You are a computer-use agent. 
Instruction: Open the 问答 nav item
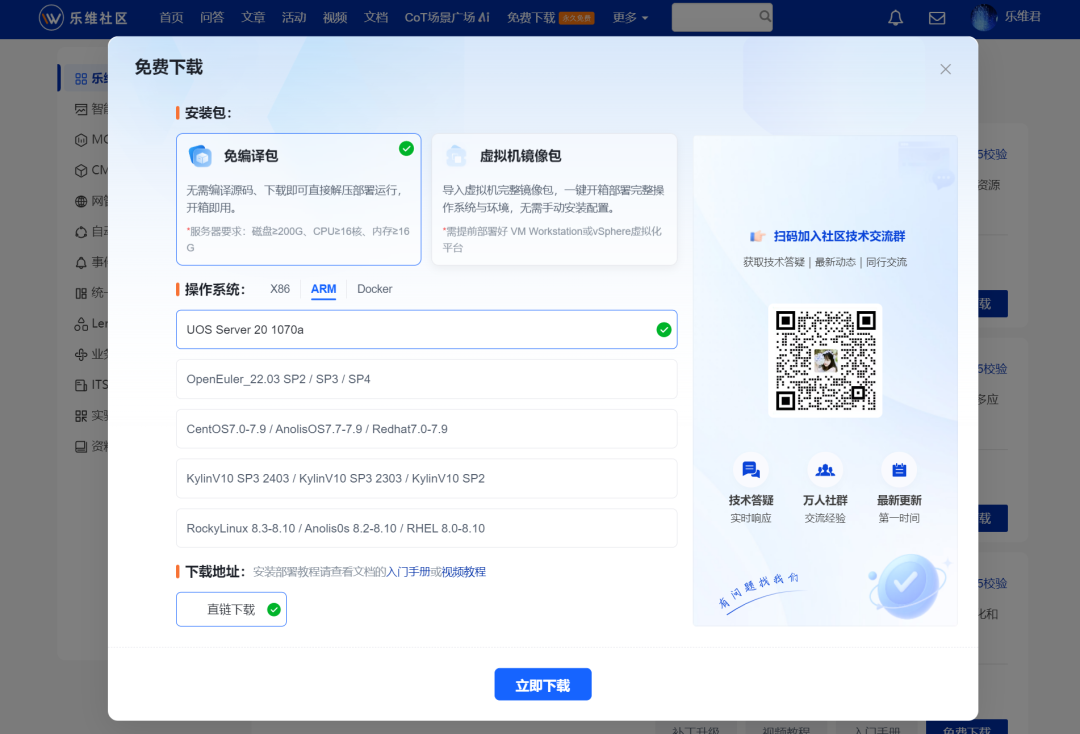(212, 17)
